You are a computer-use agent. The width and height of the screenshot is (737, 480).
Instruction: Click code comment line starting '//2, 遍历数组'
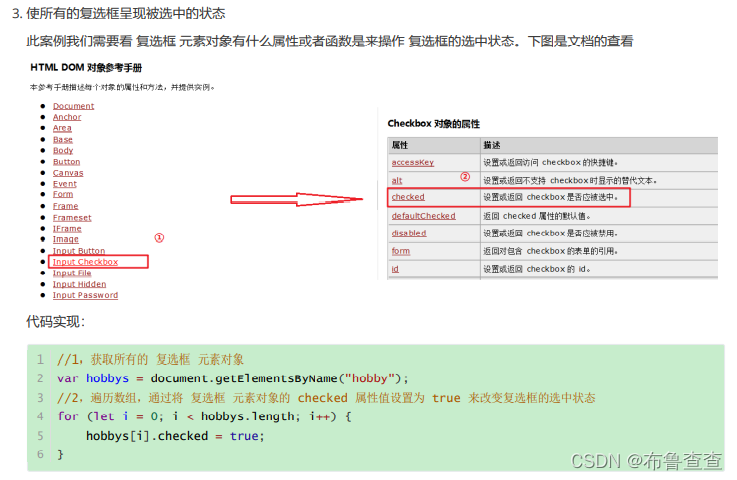pyautogui.click(x=326, y=398)
